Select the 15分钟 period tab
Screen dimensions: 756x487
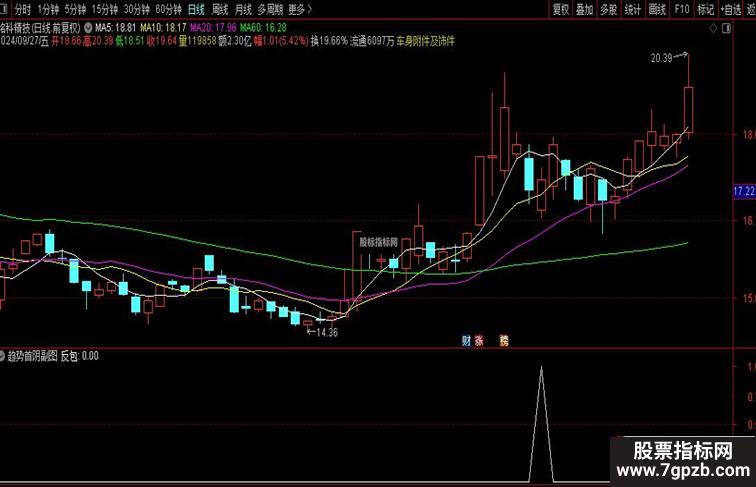(x=105, y=9)
